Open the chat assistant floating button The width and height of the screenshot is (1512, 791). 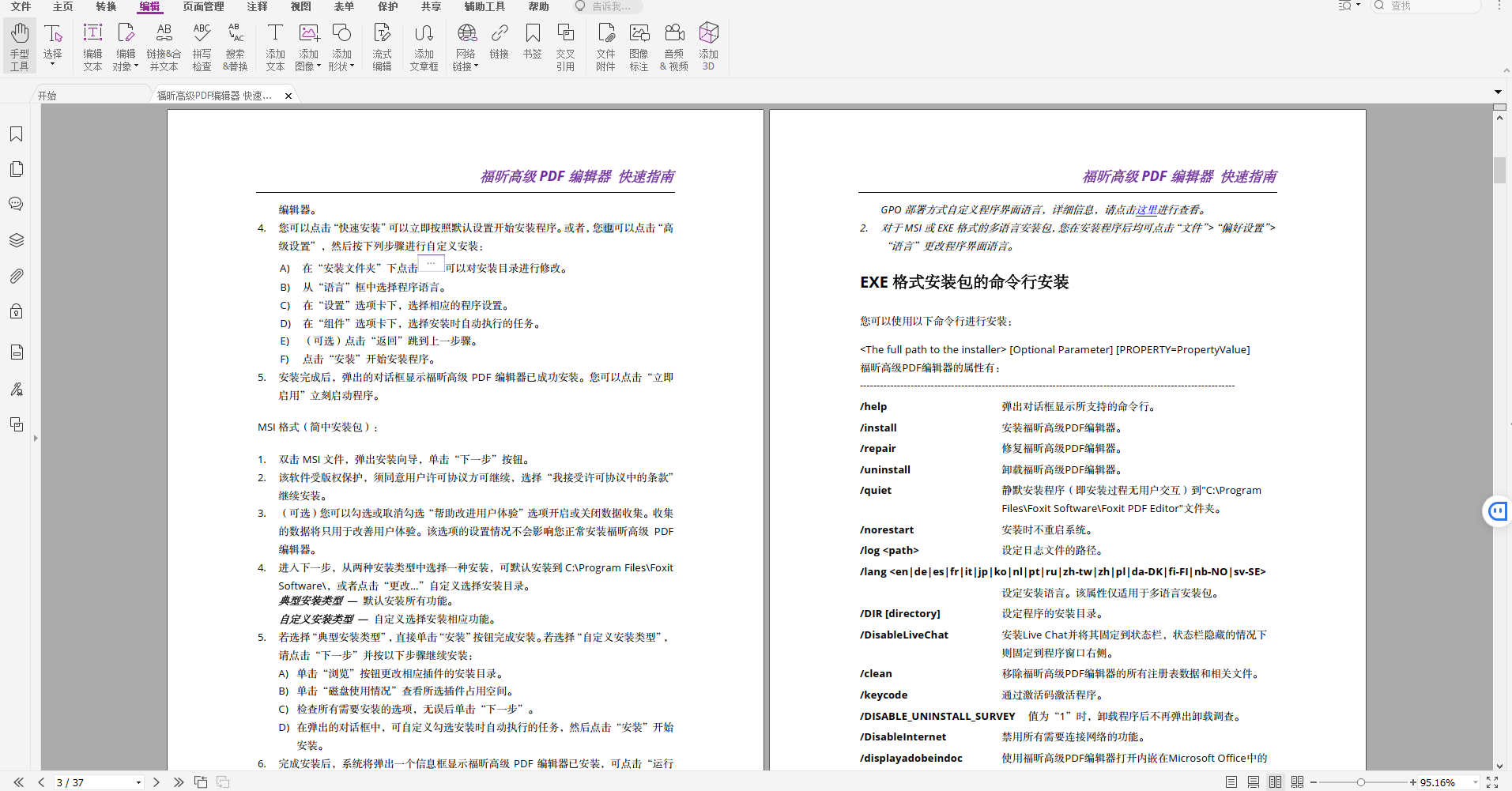(x=1498, y=512)
